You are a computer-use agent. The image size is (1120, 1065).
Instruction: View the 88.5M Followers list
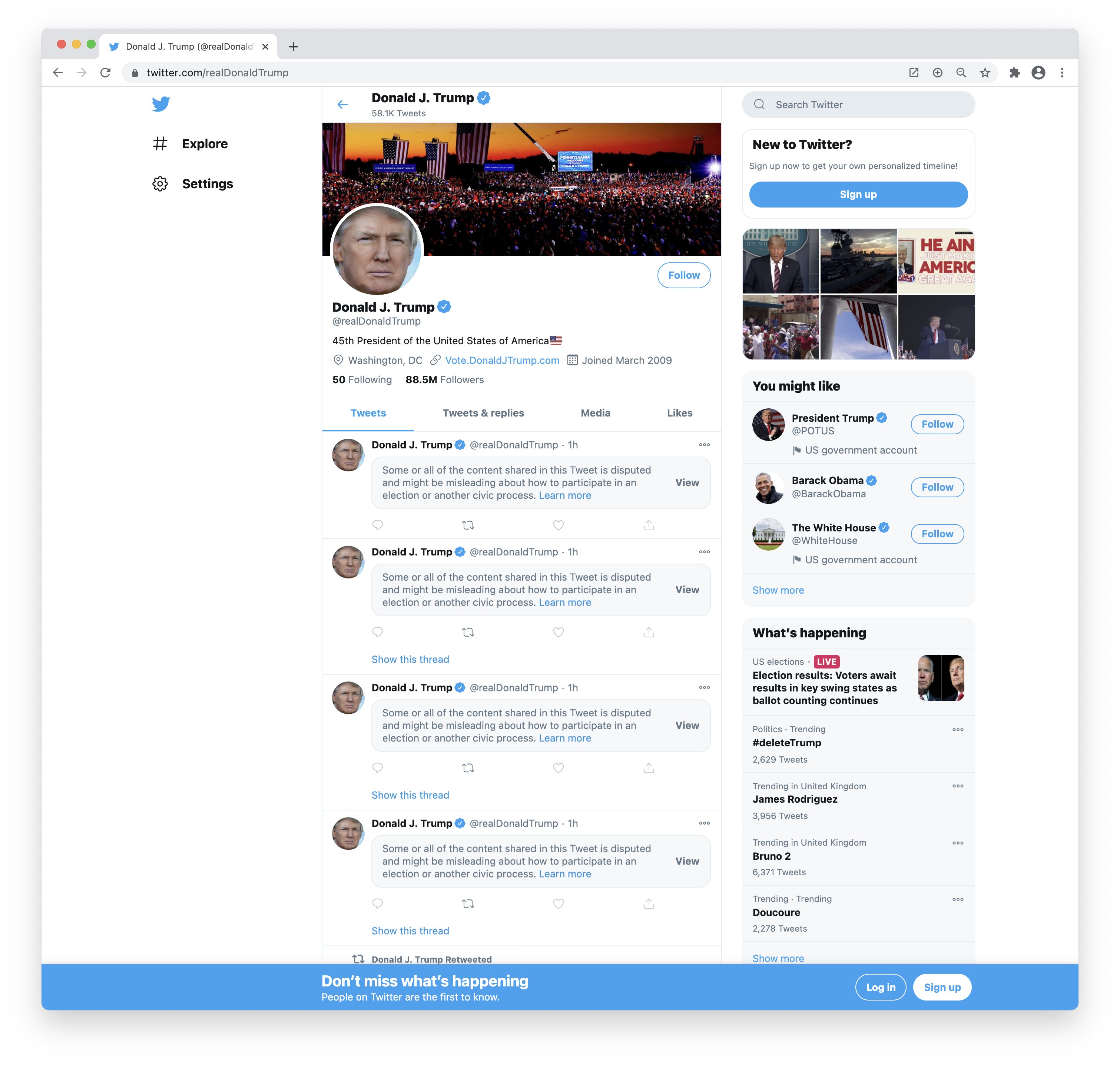[x=444, y=380]
